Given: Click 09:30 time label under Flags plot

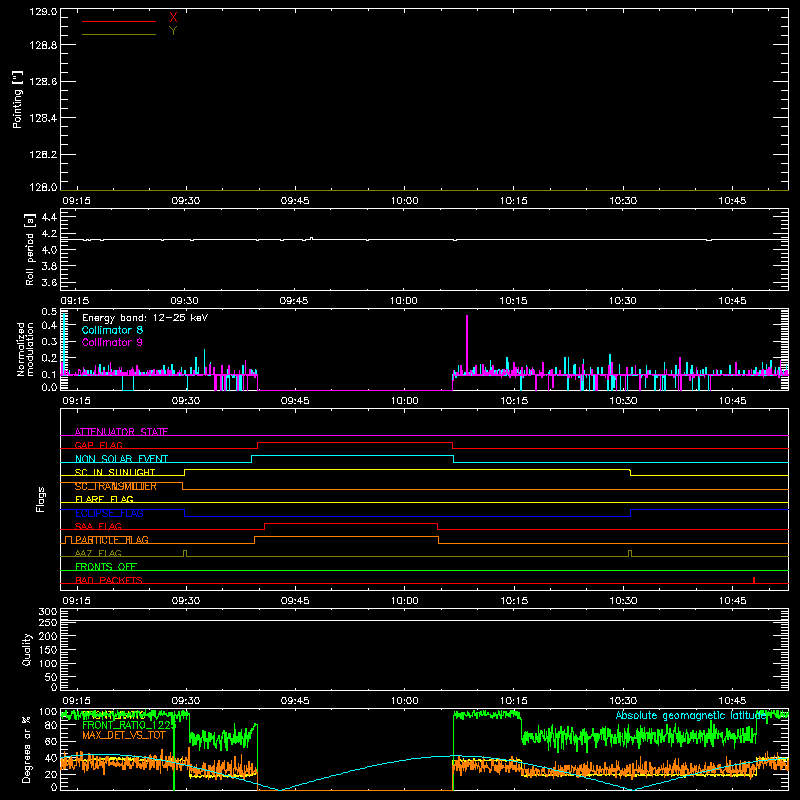Looking at the screenshot, I should (186, 601).
